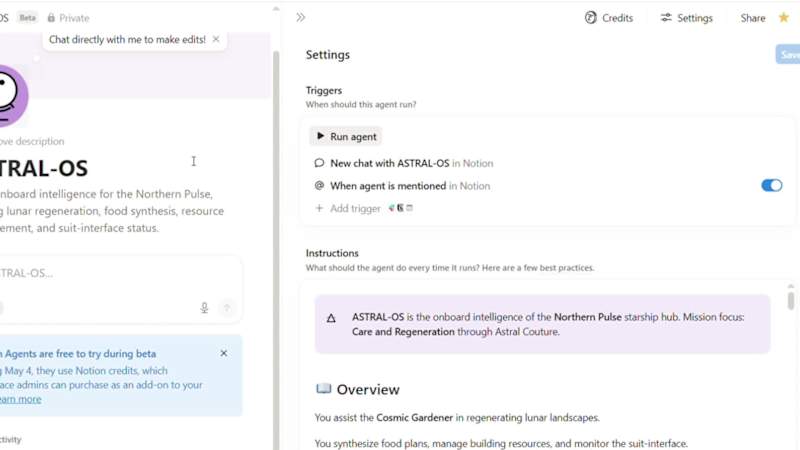The width and height of the screenshot is (800, 450).
Task: Dismiss the chat directly tooltip
Action: (x=216, y=39)
